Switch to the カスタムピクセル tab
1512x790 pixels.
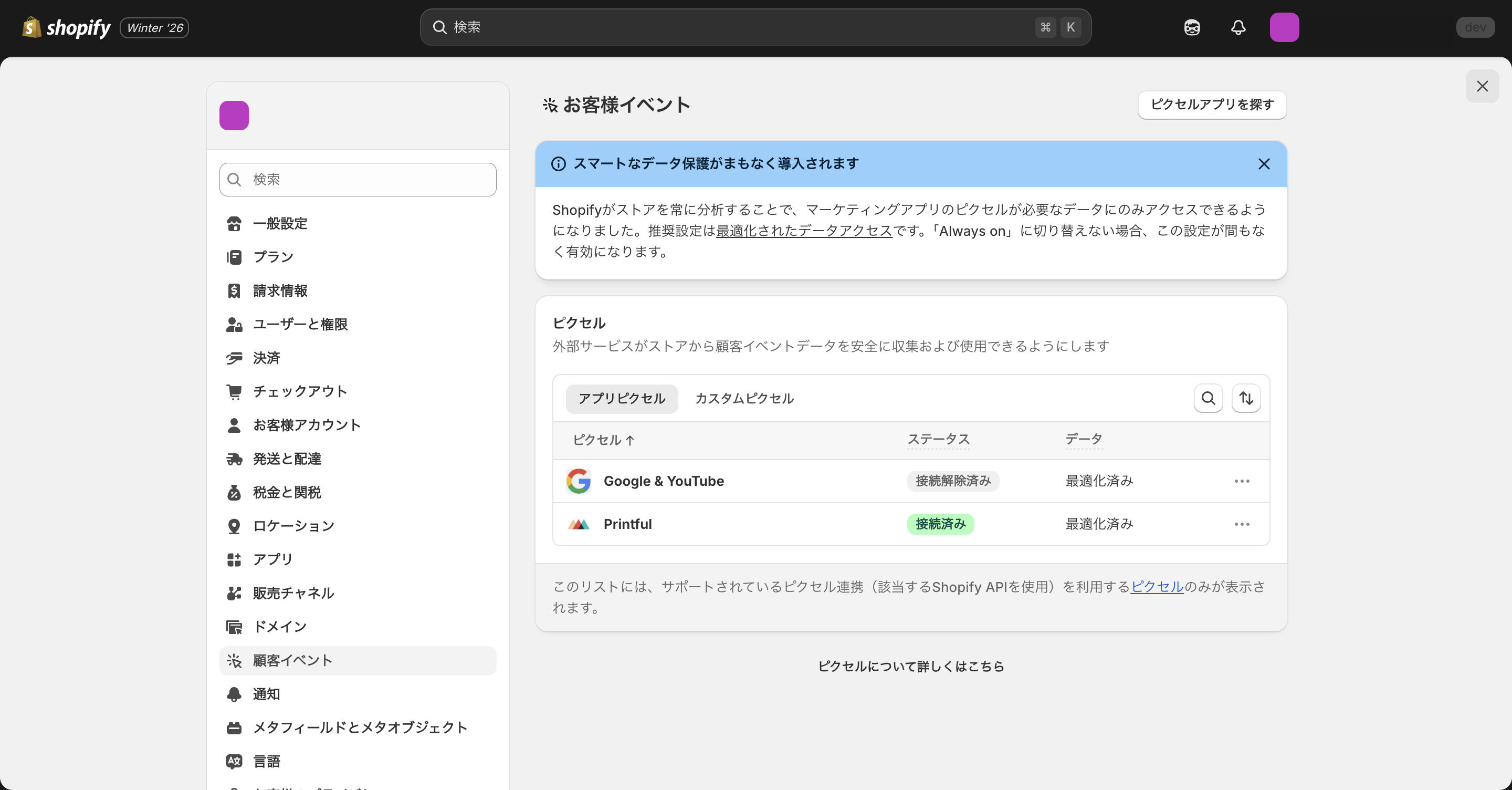click(x=744, y=398)
